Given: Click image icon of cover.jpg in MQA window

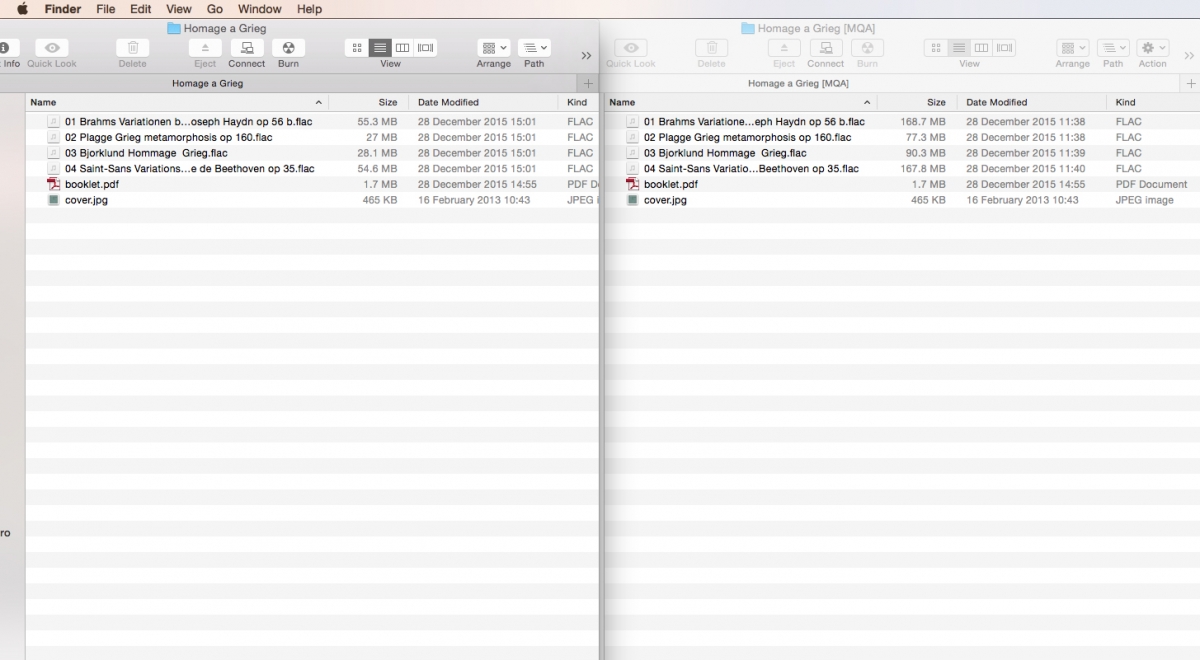Looking at the screenshot, I should click(x=633, y=200).
